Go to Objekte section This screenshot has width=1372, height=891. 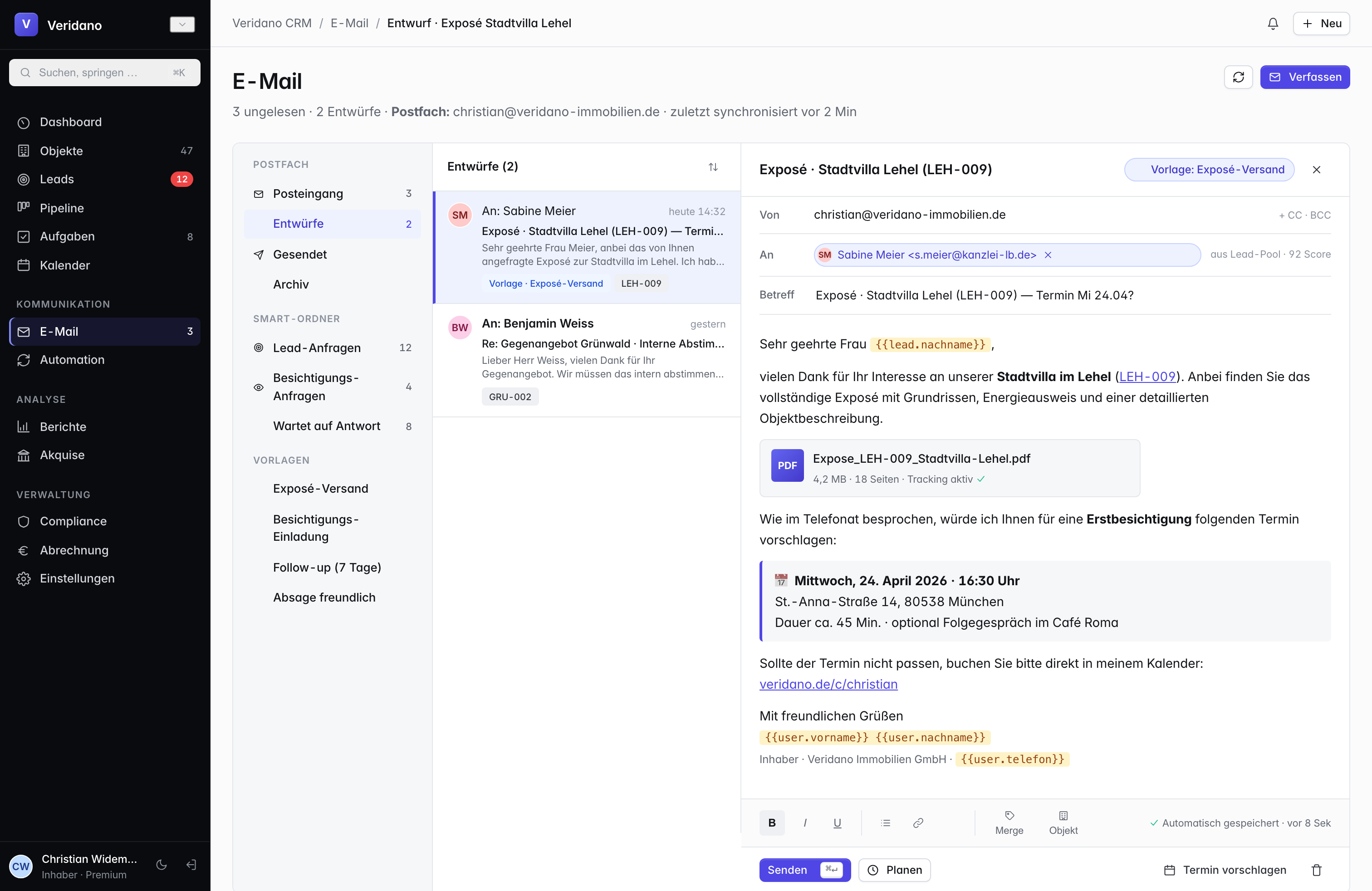click(104, 151)
